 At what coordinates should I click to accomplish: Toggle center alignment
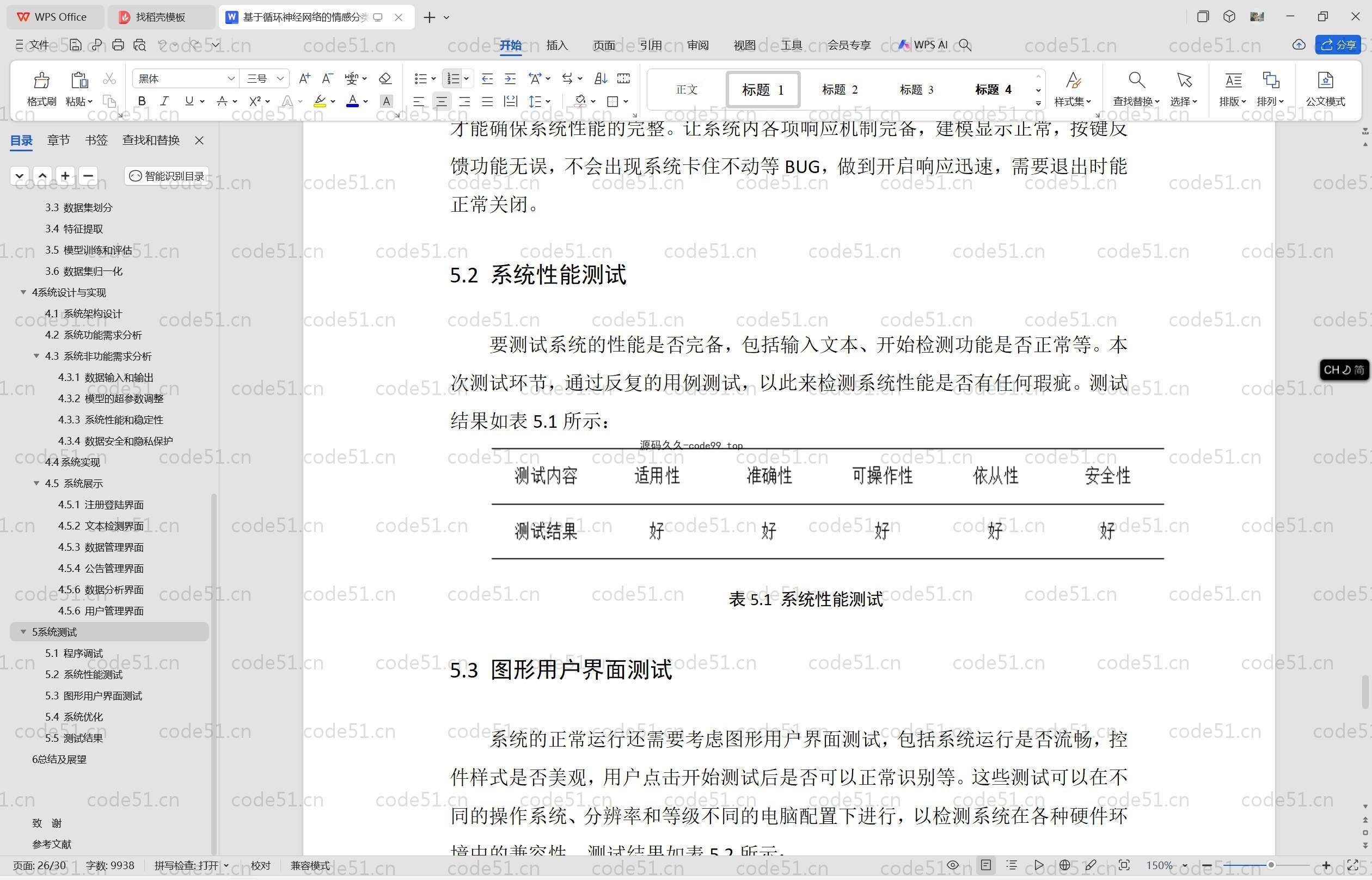442,102
